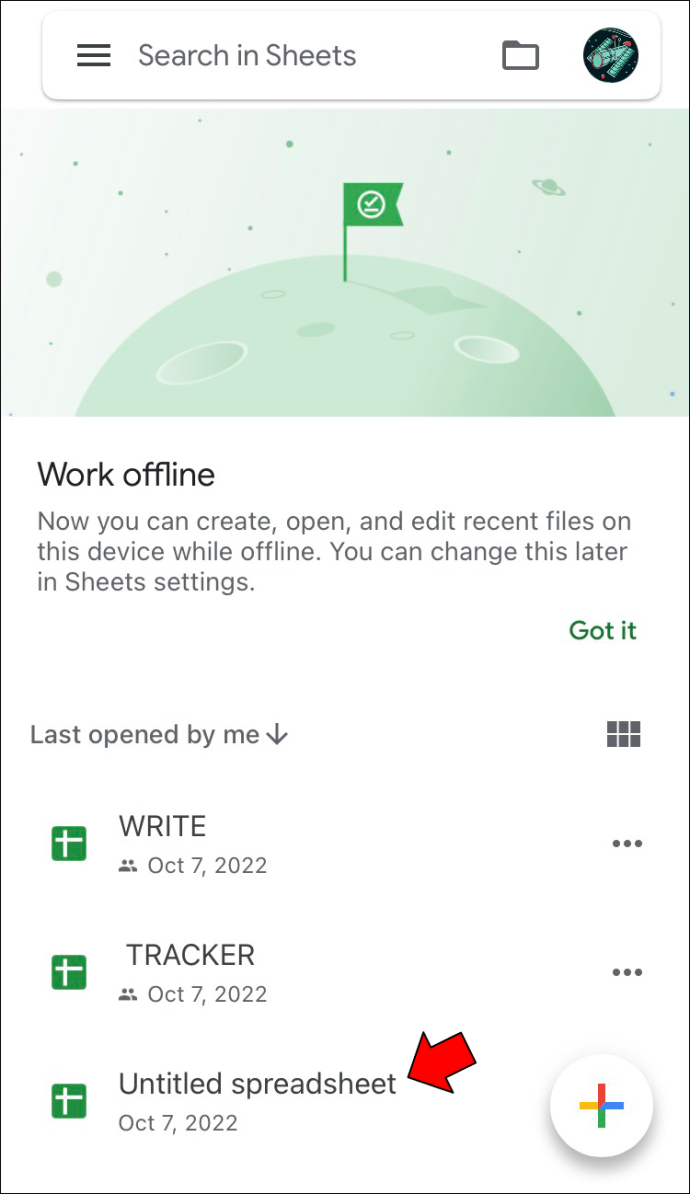The width and height of the screenshot is (690, 1194).
Task: Open the file picker folder icon
Action: [x=520, y=56]
